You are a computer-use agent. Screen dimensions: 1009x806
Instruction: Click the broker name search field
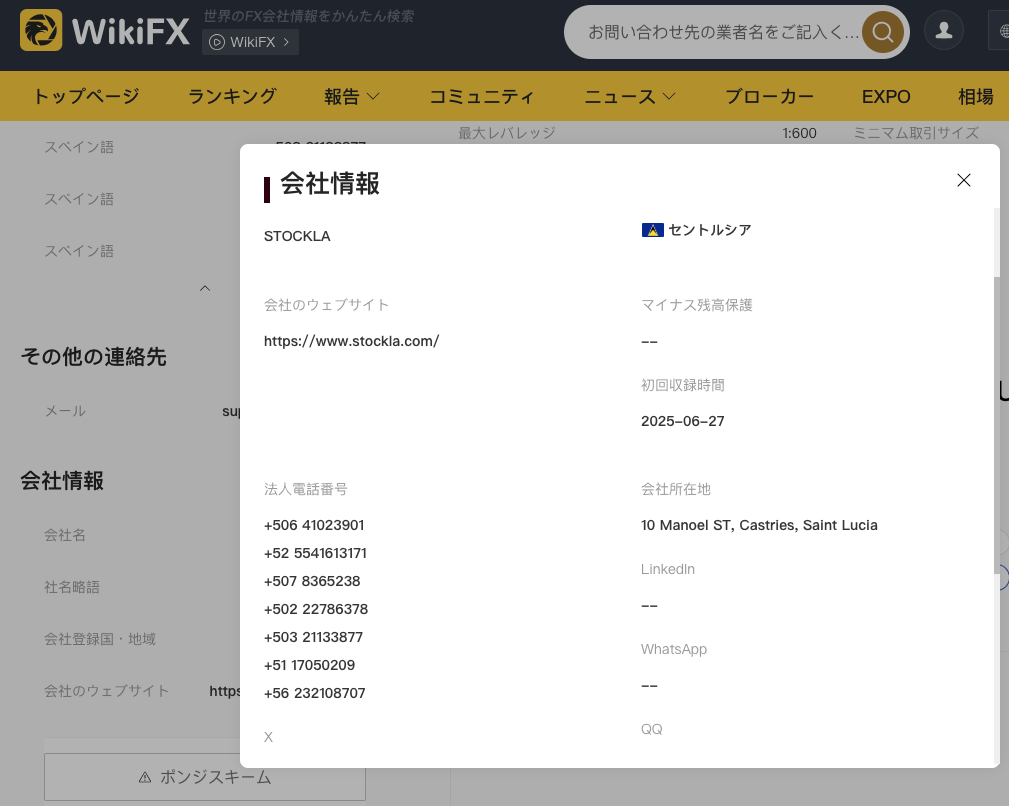click(723, 32)
